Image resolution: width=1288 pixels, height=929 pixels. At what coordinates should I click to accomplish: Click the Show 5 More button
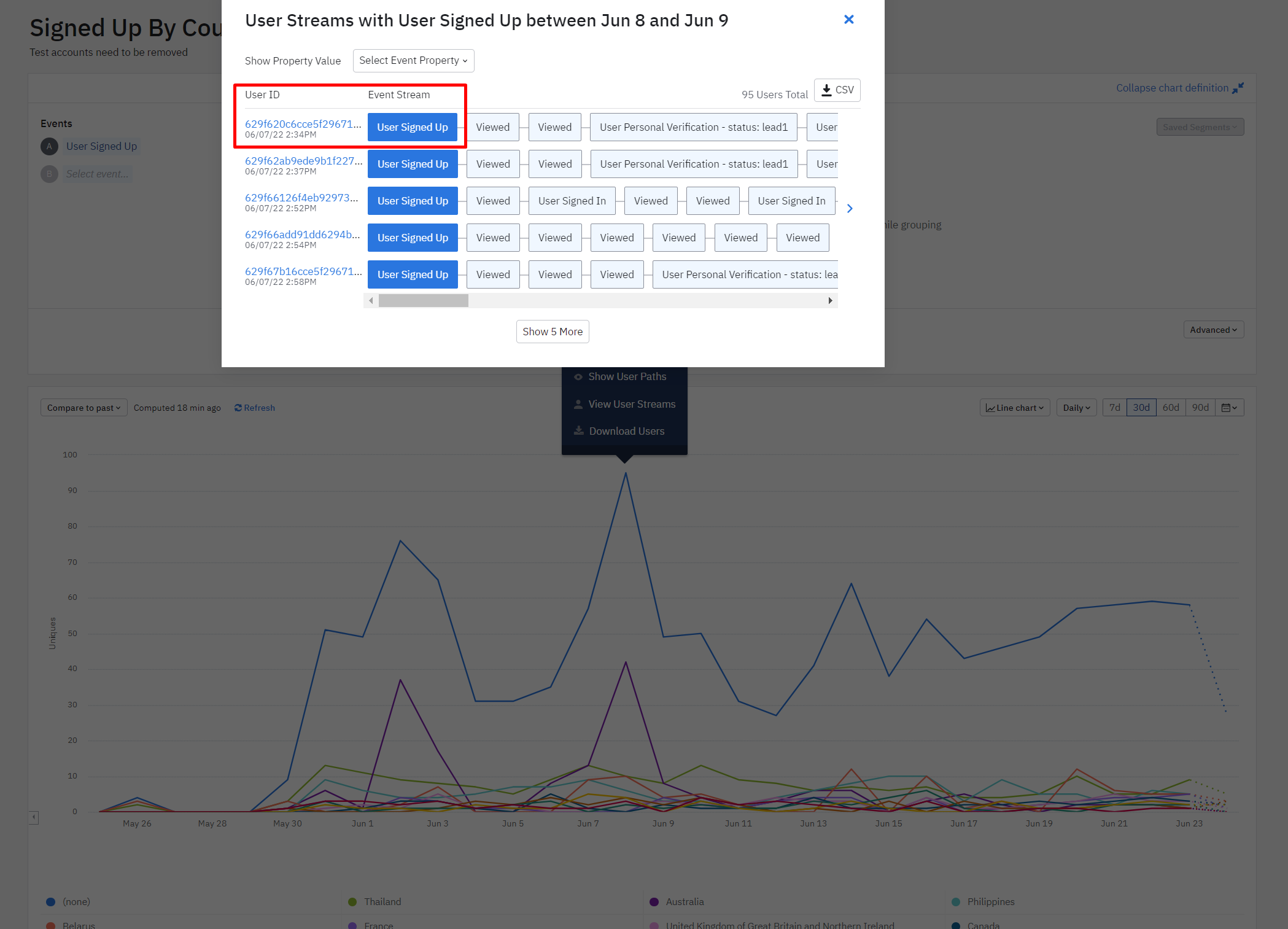click(x=552, y=332)
